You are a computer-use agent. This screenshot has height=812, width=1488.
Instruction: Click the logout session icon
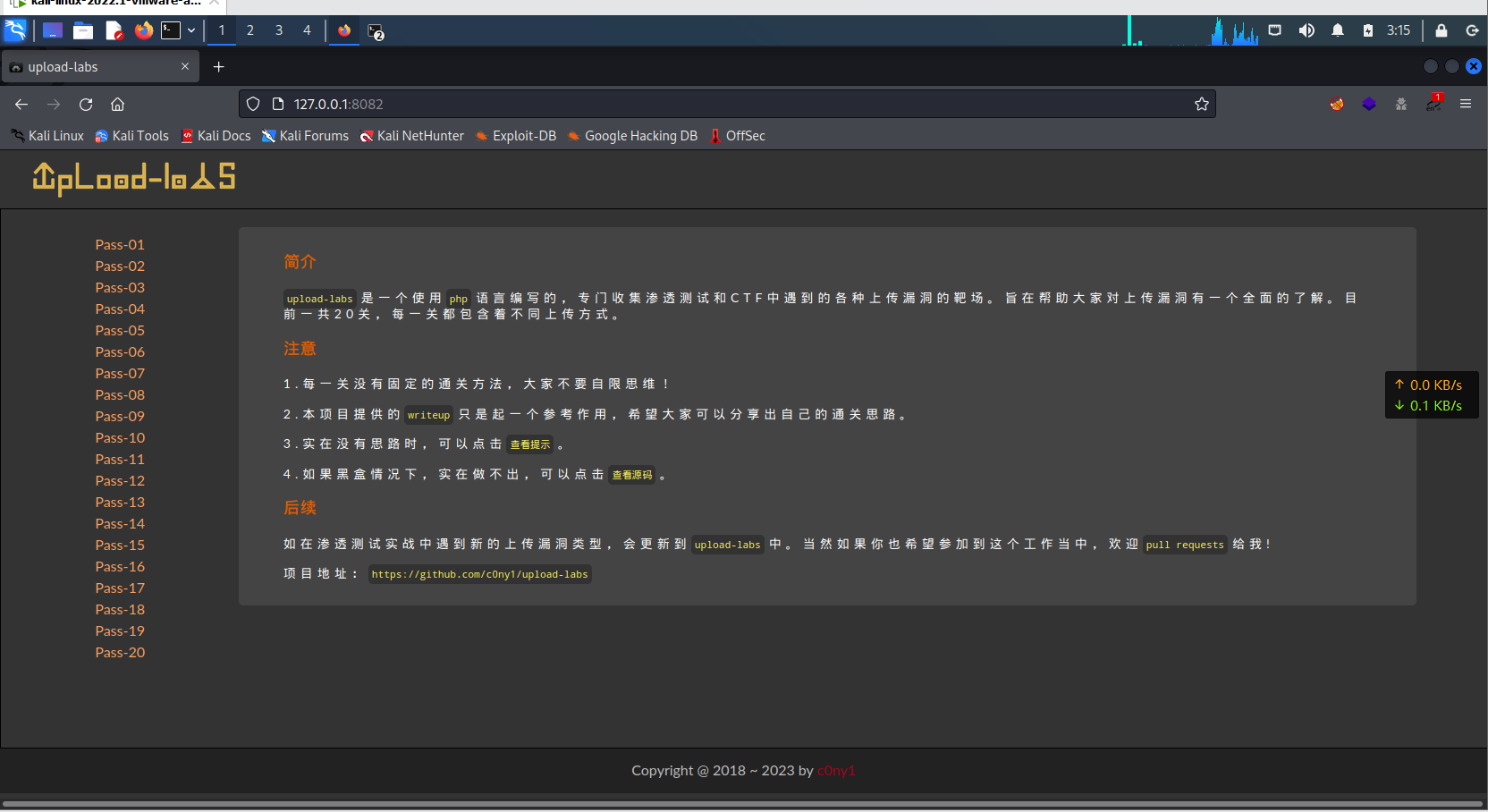tap(1472, 30)
